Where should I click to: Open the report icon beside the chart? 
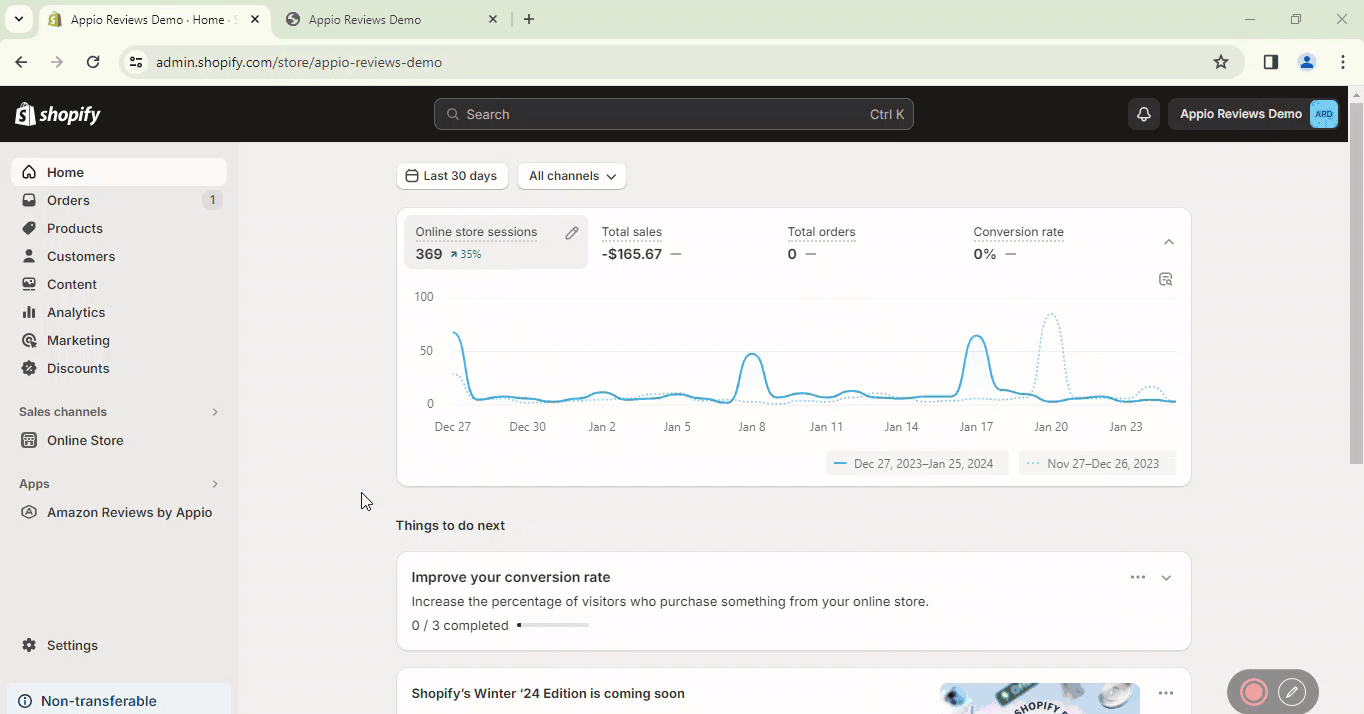point(1165,279)
